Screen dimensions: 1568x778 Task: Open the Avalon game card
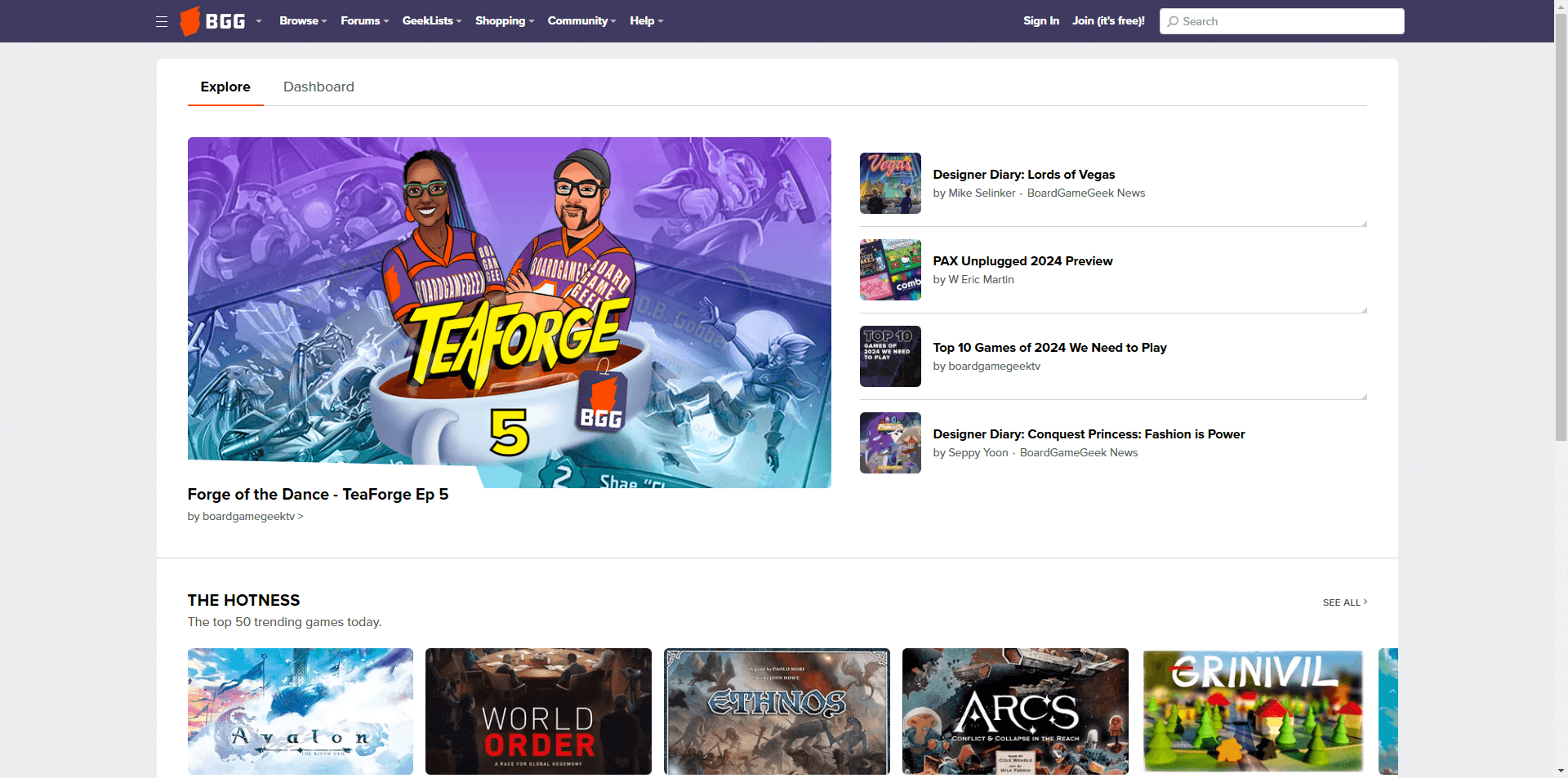pos(301,711)
